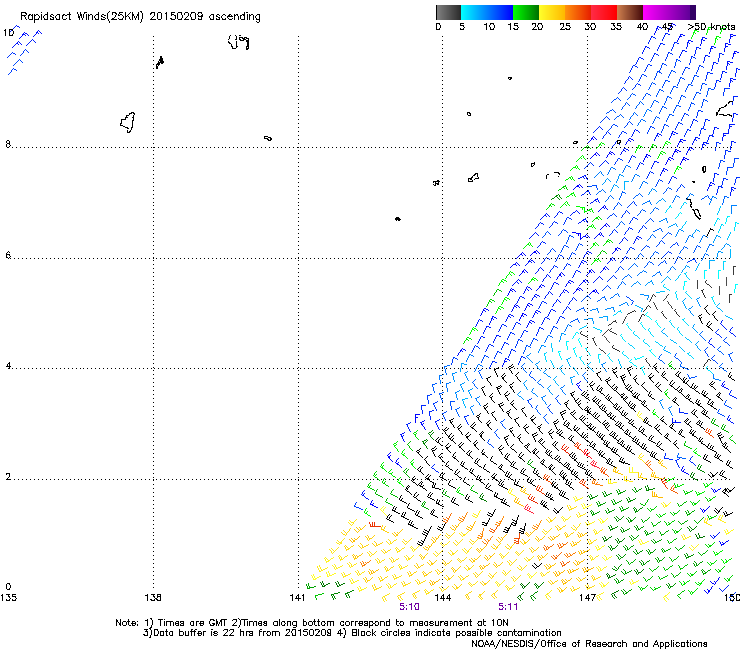
Task: Click longitude label 138
Action: pyautogui.click(x=153, y=598)
